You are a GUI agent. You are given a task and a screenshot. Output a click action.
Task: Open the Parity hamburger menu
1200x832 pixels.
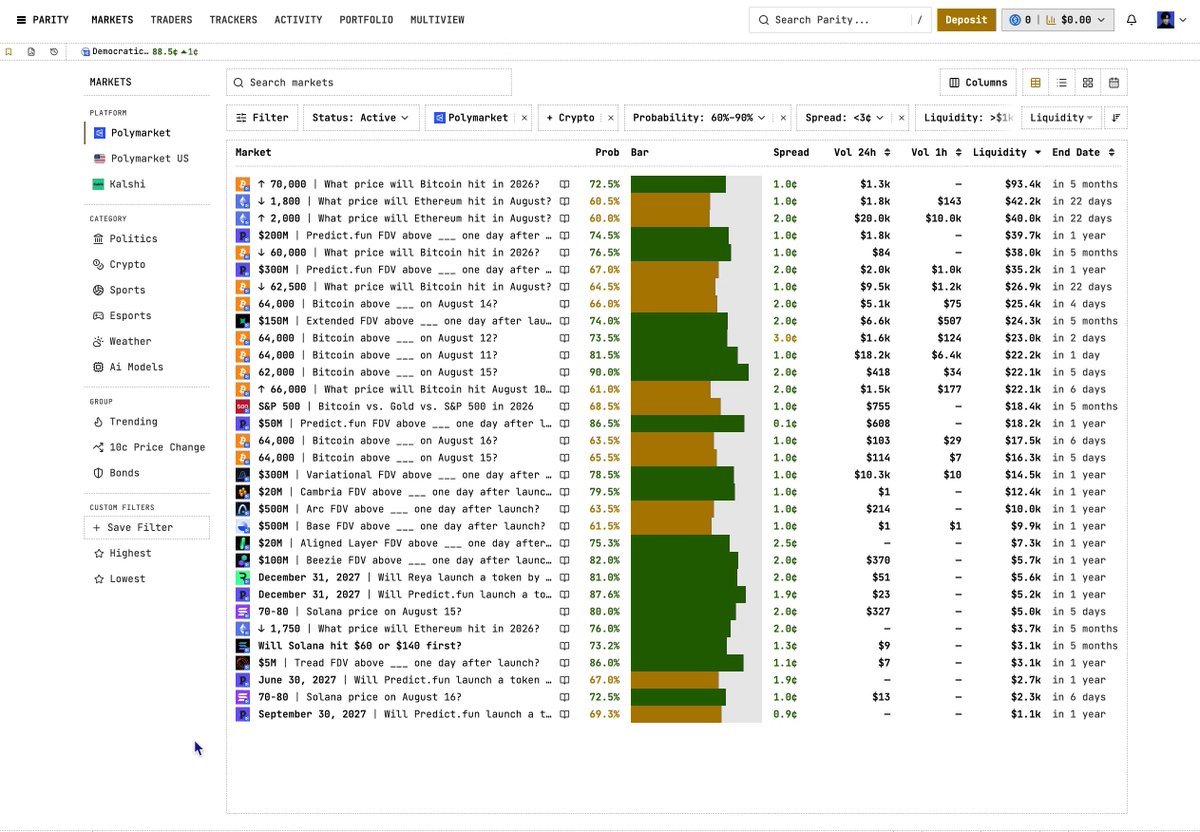(21, 20)
